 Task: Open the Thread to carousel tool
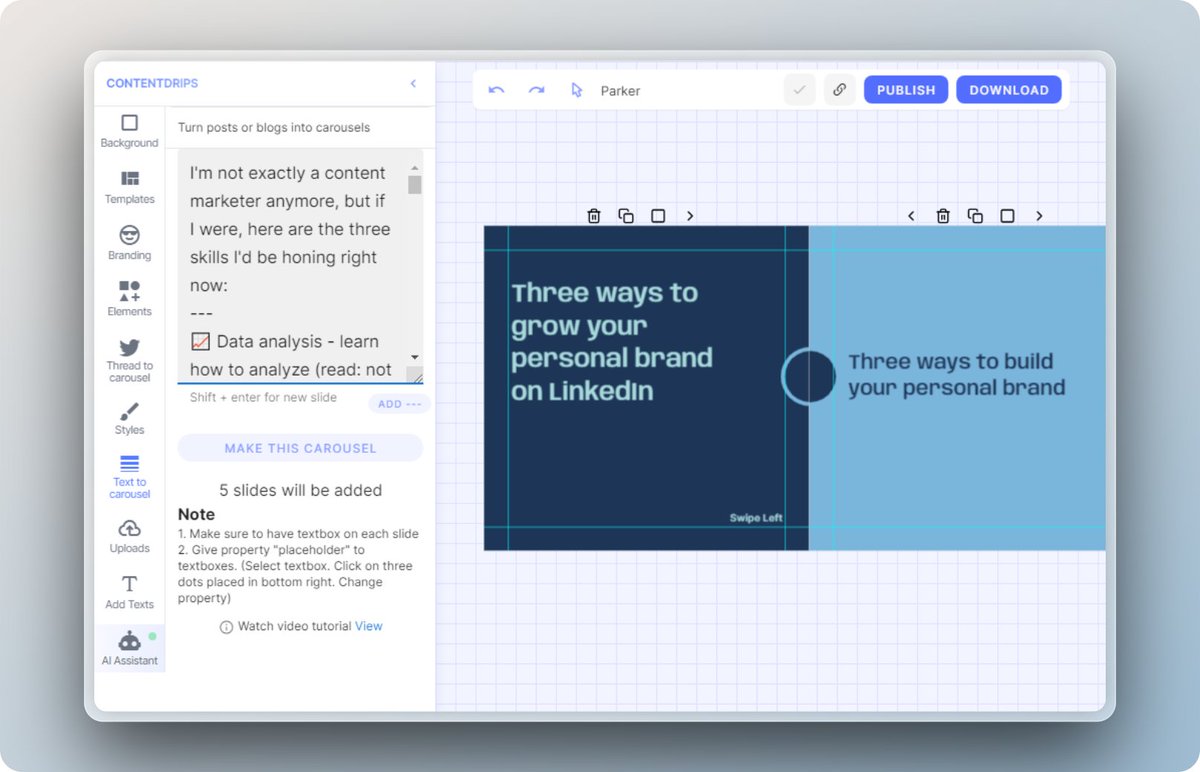click(129, 360)
